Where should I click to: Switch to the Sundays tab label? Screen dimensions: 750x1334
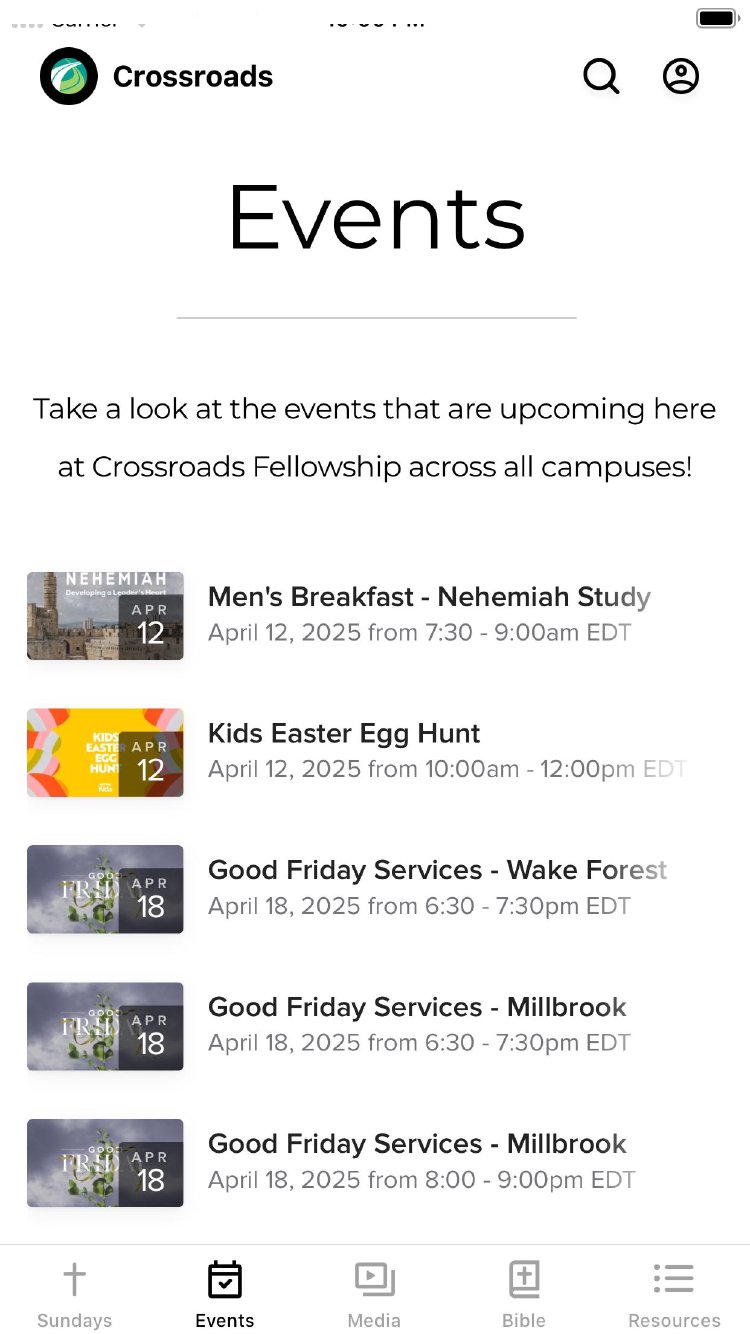click(74, 1321)
